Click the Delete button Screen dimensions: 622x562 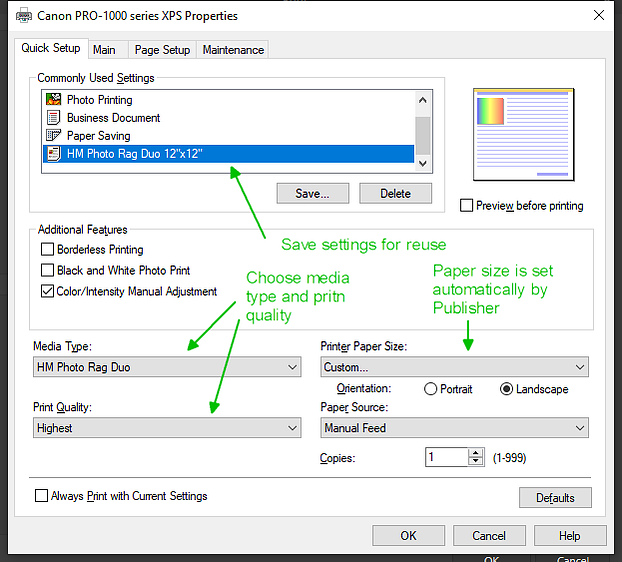point(395,194)
